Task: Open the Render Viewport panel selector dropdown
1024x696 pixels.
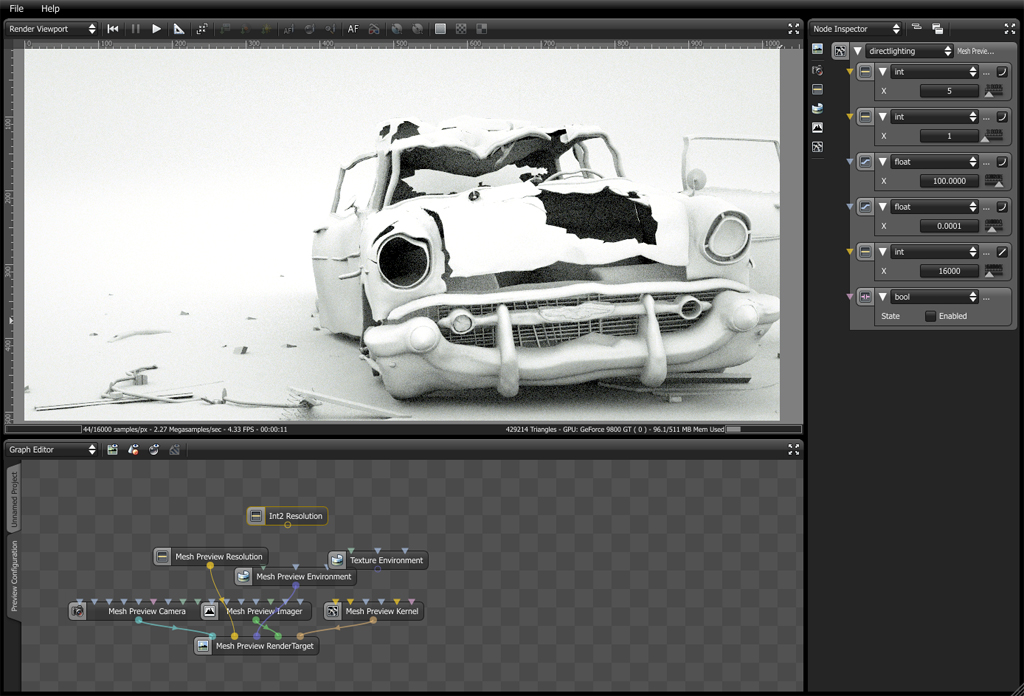Action: click(52, 29)
